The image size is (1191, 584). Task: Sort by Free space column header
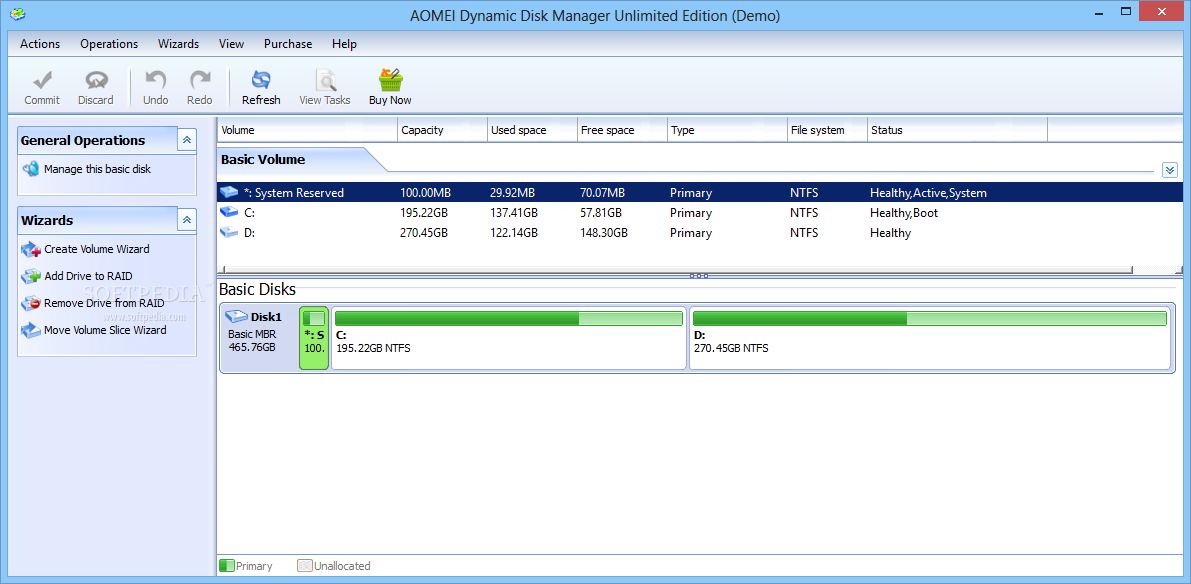coord(622,130)
